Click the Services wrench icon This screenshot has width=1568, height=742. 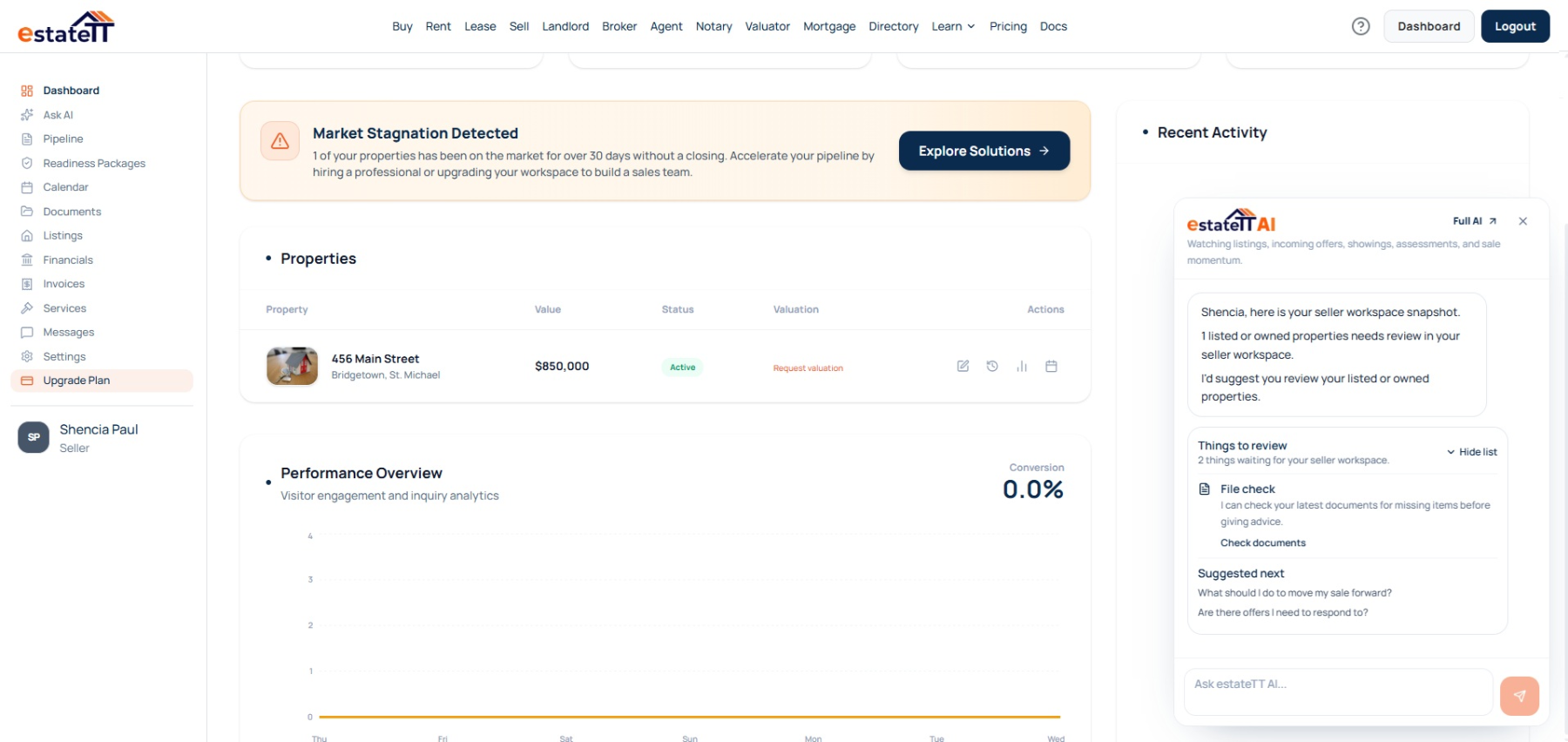point(27,308)
